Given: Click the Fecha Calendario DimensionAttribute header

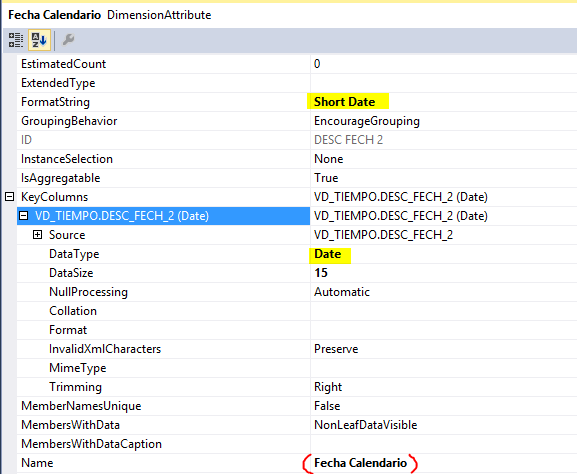Looking at the screenshot, I should 110,15.
